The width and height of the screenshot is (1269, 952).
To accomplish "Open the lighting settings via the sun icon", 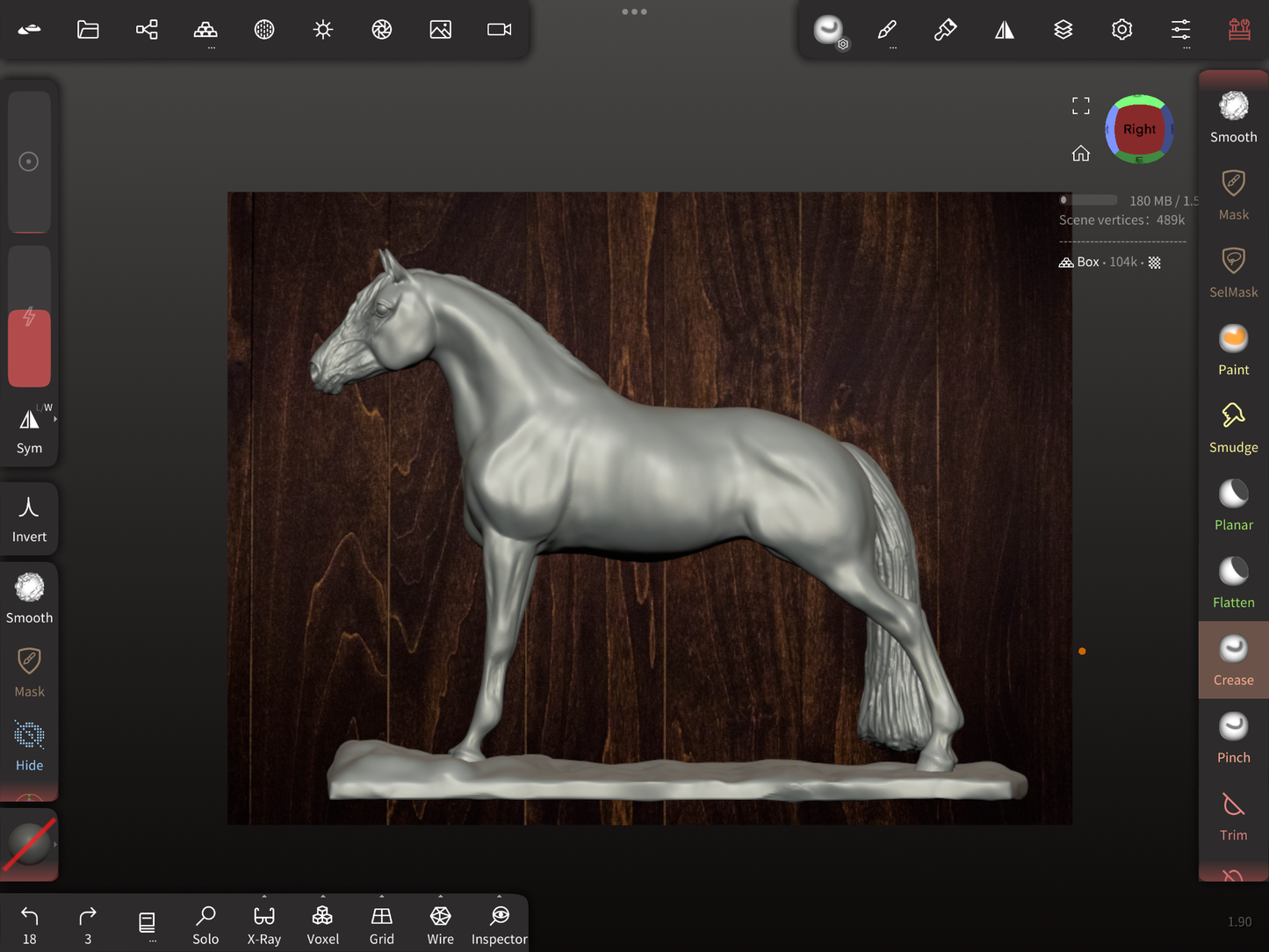I will click(322, 29).
